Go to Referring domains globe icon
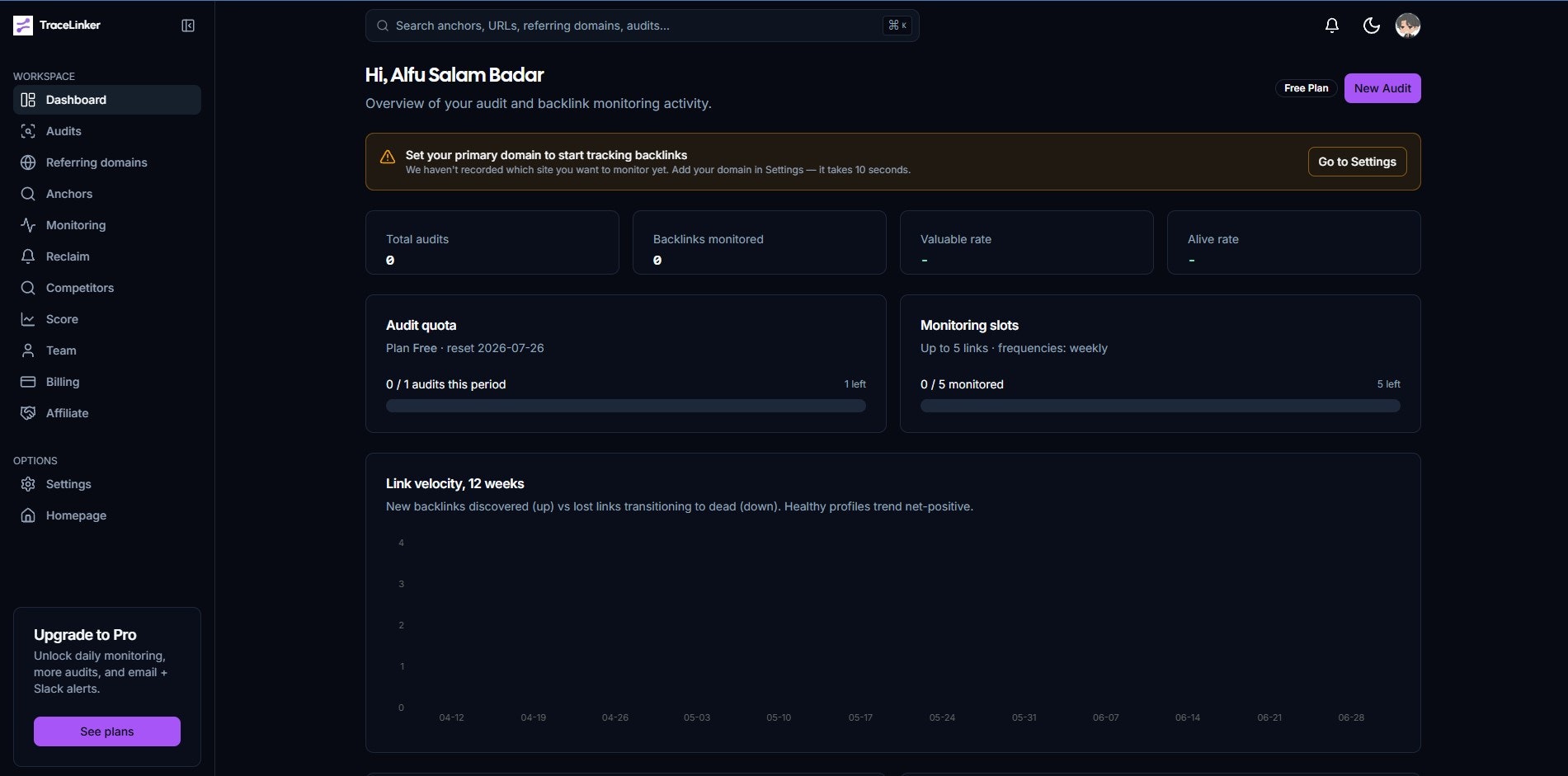The image size is (1568, 776). pos(28,162)
